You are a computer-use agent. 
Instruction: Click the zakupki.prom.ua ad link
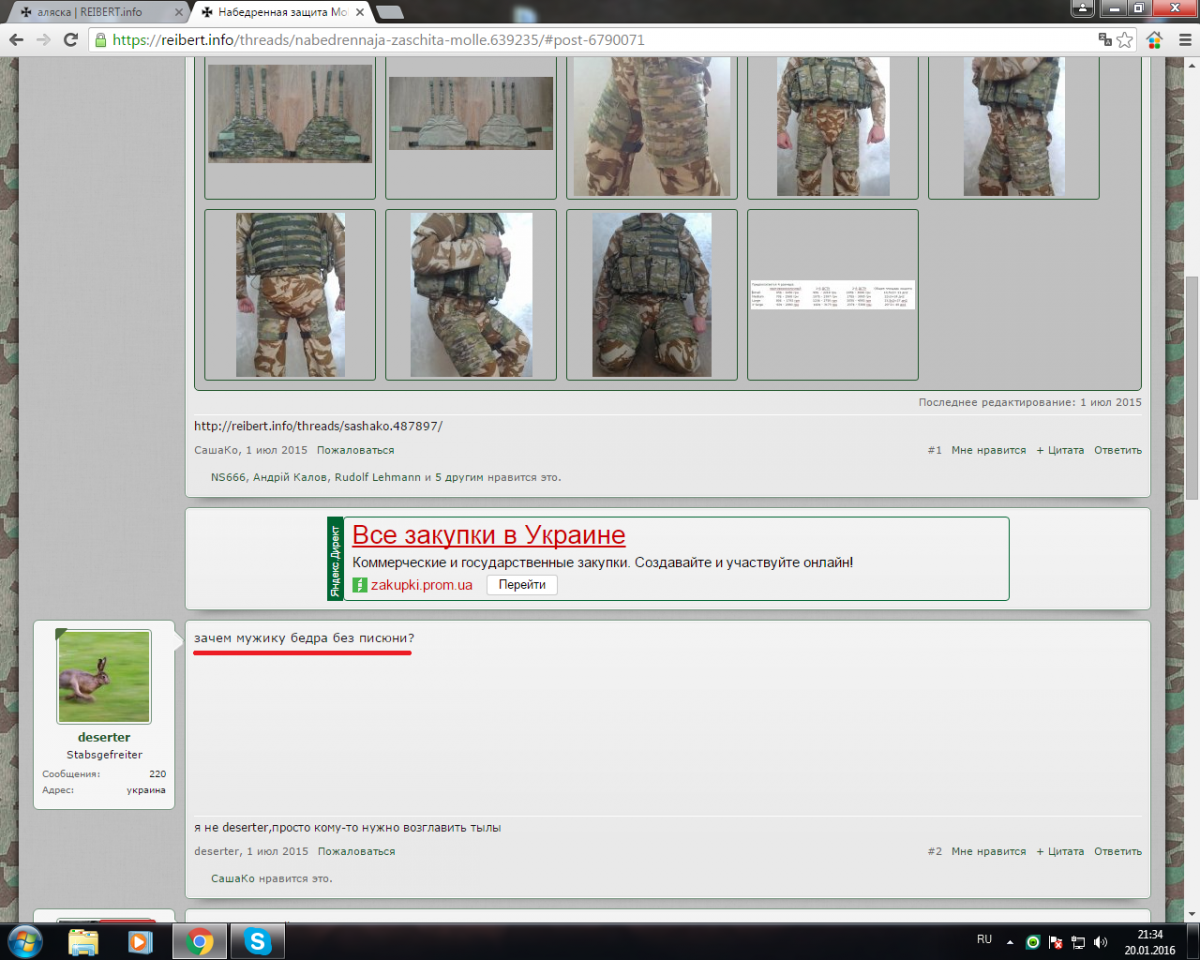tap(421, 585)
